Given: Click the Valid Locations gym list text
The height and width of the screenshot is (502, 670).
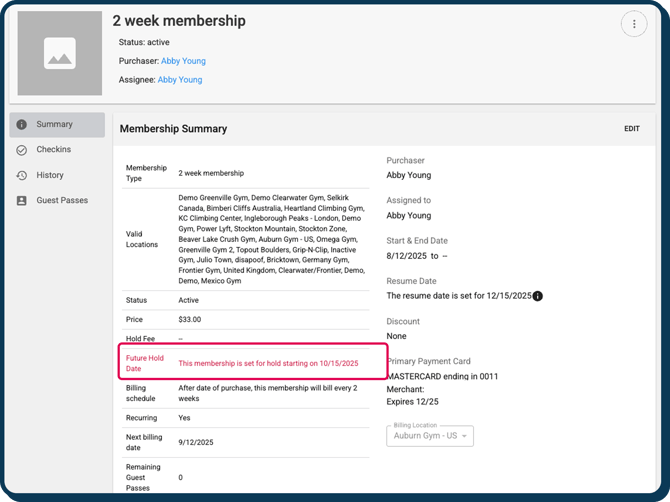Looking at the screenshot, I should [268, 240].
